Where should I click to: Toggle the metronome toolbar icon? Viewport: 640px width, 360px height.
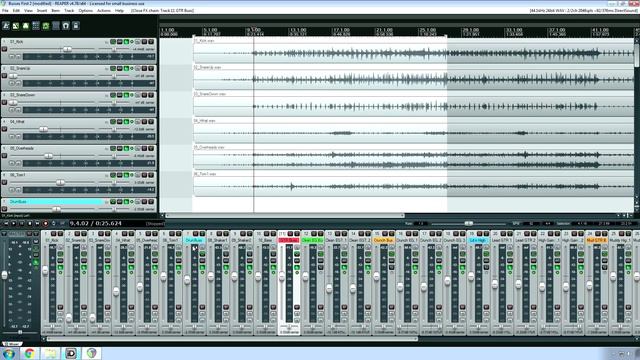coord(6,26)
